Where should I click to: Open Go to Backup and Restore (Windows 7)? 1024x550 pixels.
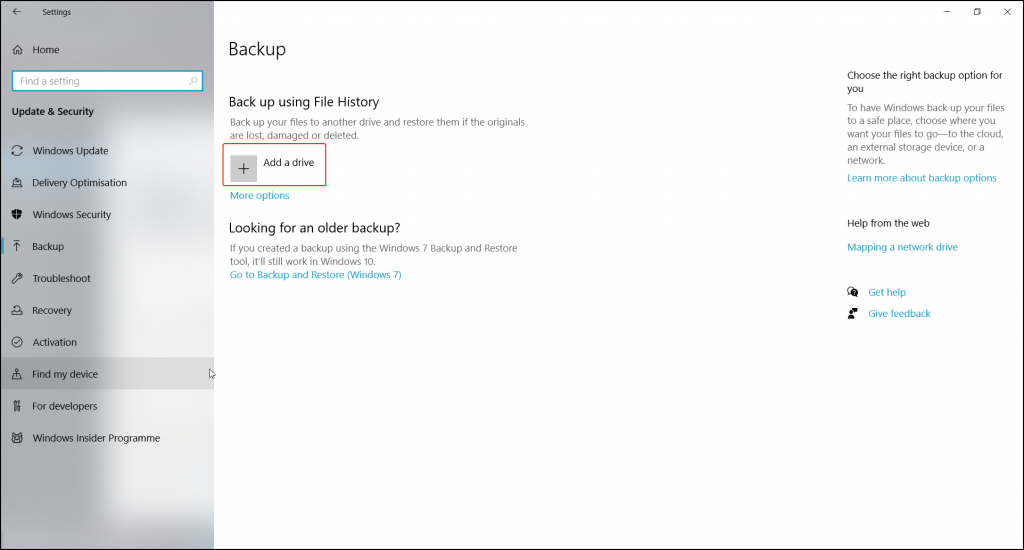pyautogui.click(x=315, y=275)
